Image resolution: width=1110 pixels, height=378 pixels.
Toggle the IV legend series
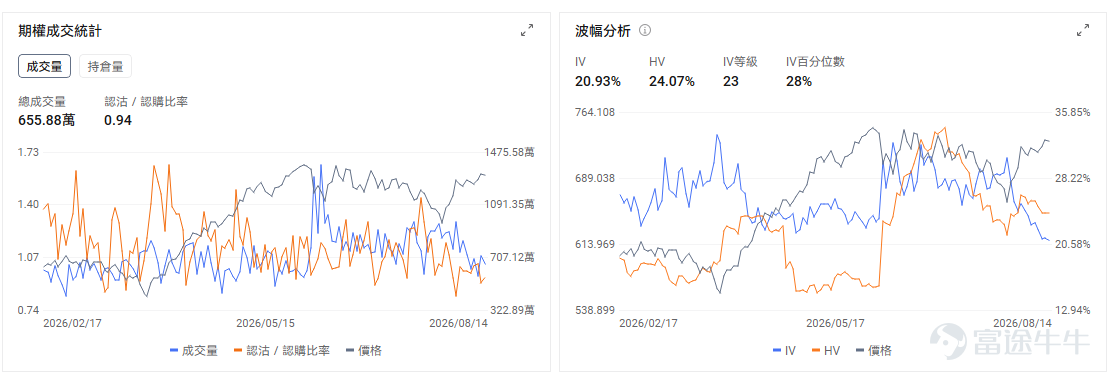click(784, 350)
